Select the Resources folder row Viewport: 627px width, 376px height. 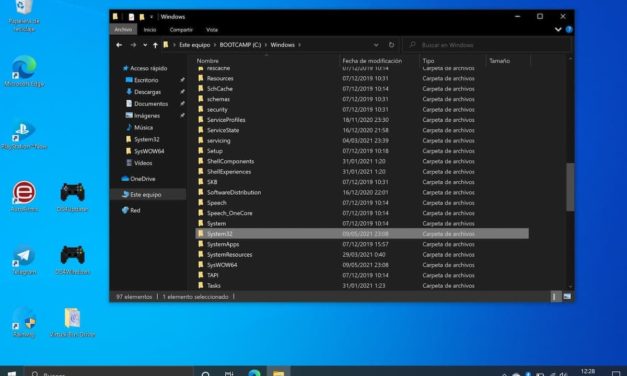click(362, 78)
